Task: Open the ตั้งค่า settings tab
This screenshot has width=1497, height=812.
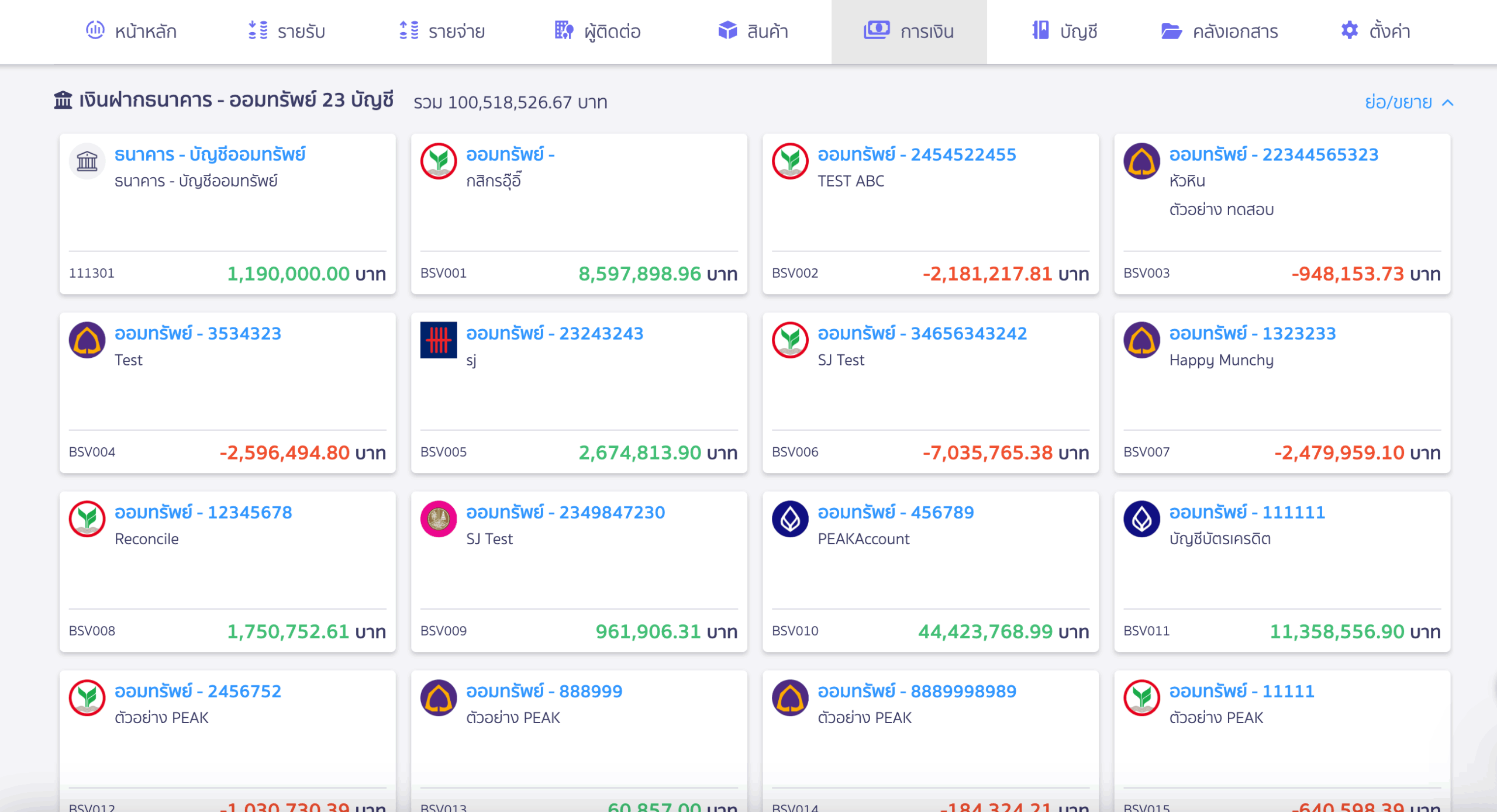Action: (1375, 31)
